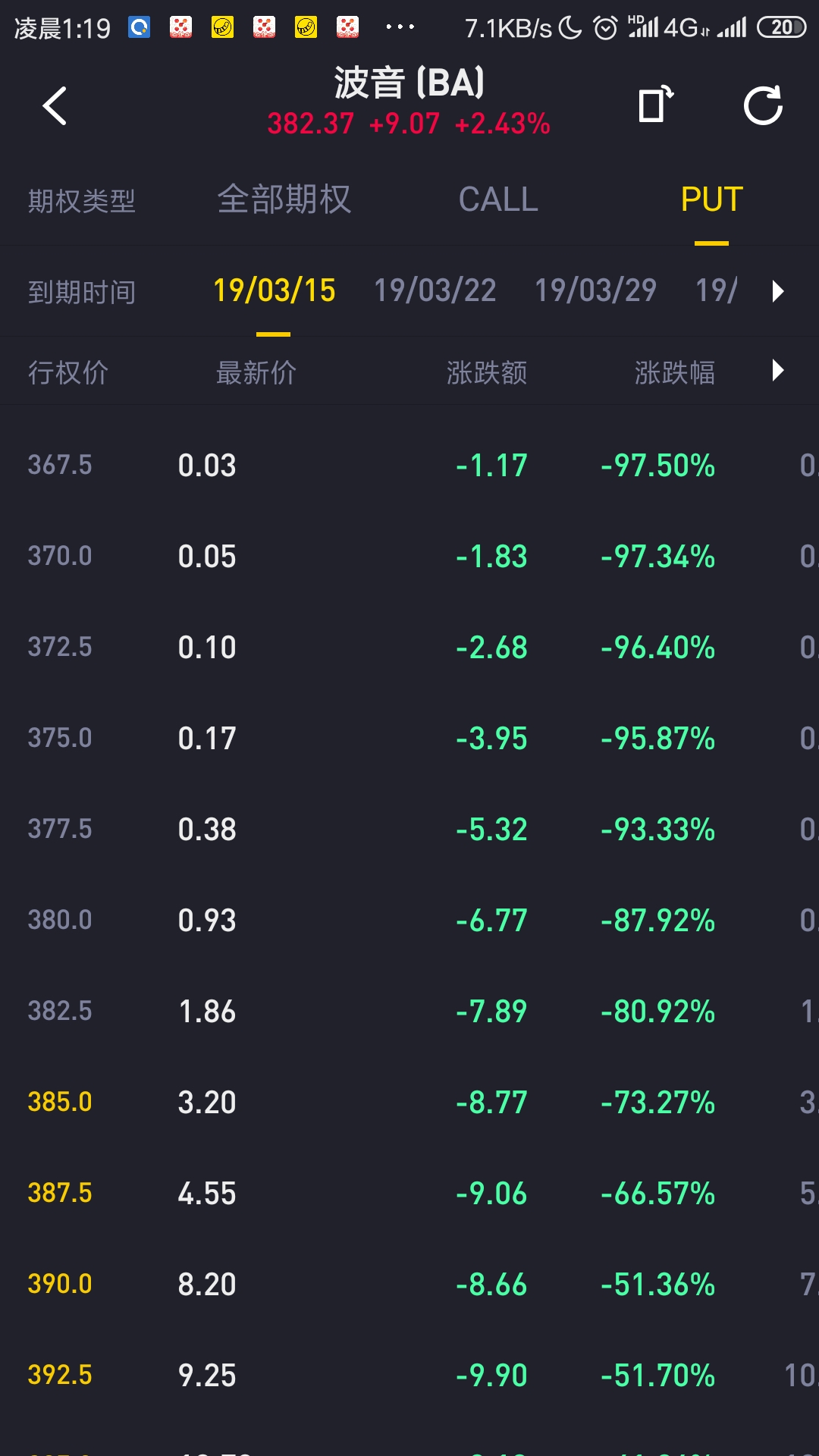Viewport: 819px width, 1456px height.
Task: Select expiration date 19/03/22
Action: (x=435, y=290)
